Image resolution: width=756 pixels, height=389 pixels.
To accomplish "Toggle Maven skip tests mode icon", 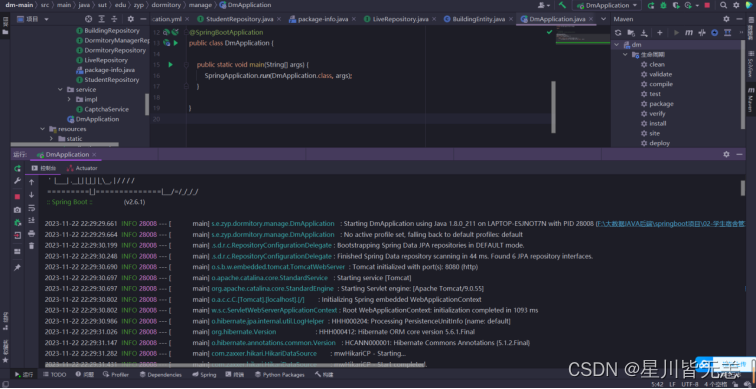I will pos(715,33).
